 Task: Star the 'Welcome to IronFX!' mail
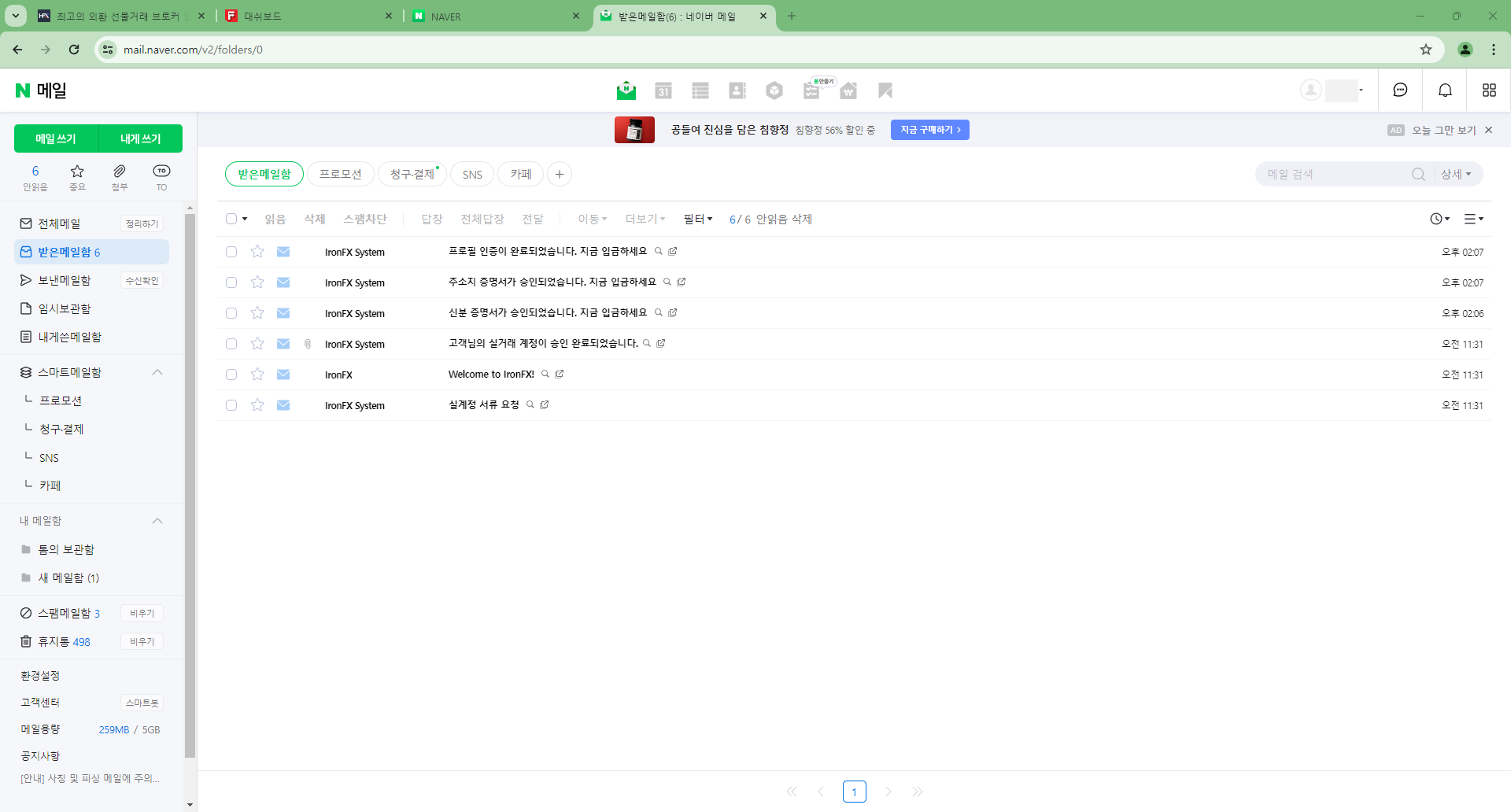257,375
